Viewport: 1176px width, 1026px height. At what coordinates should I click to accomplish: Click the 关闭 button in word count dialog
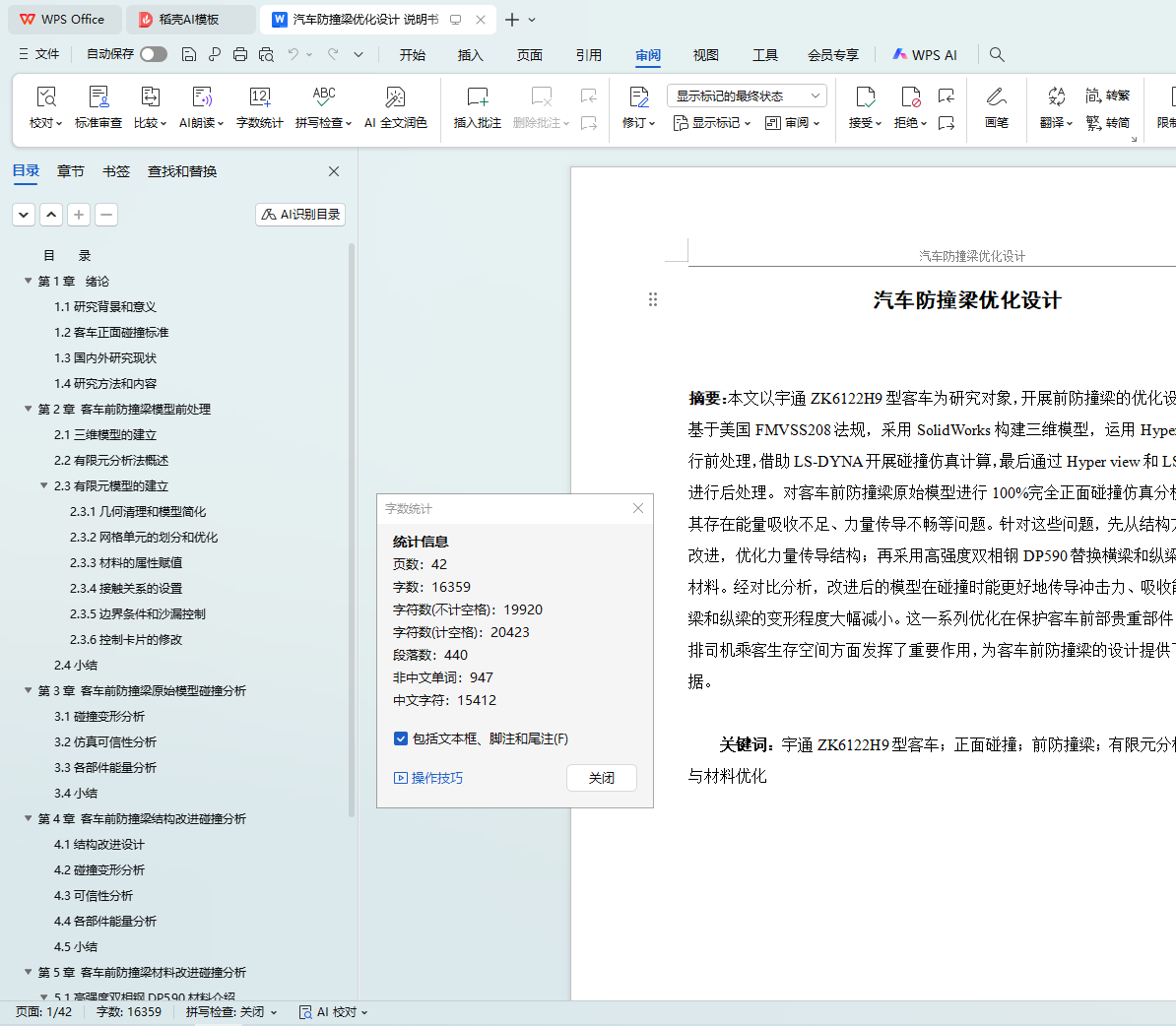(x=601, y=778)
